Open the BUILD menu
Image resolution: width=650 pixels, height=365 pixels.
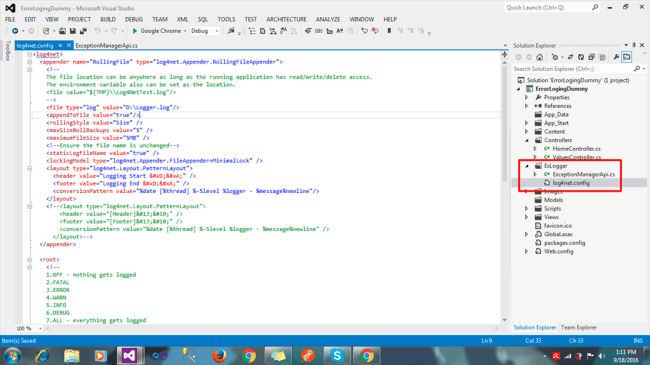click(x=108, y=19)
